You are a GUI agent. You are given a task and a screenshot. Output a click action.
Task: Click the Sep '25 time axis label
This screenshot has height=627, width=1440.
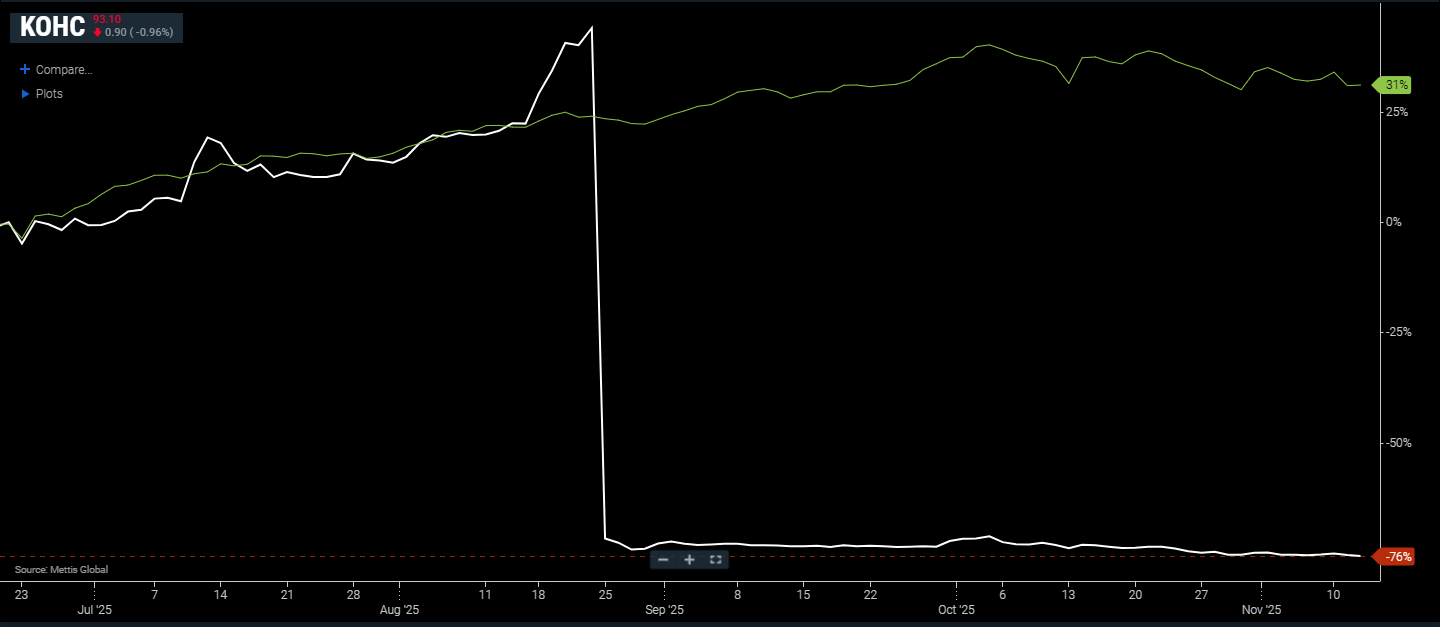coord(664,609)
